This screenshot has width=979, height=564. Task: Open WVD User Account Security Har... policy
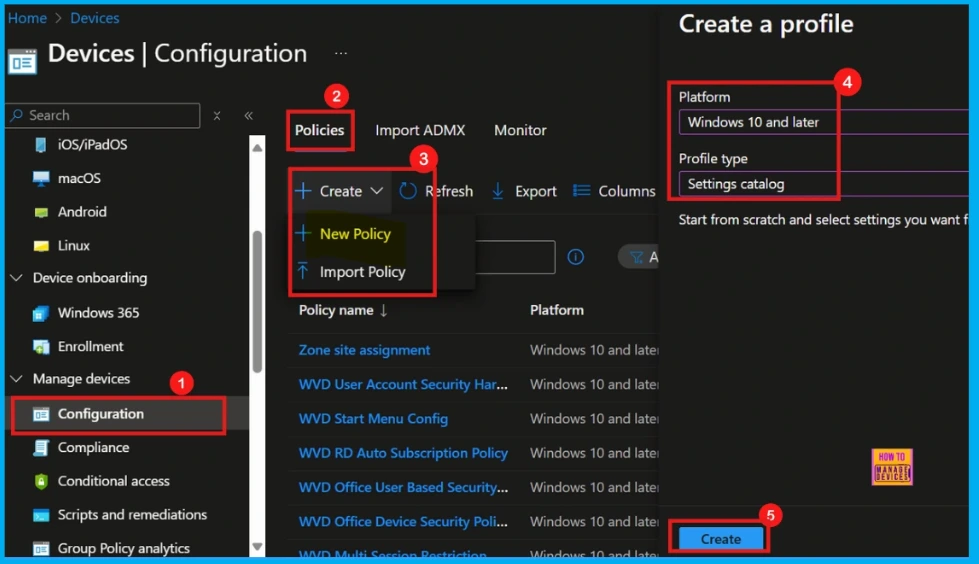[403, 385]
